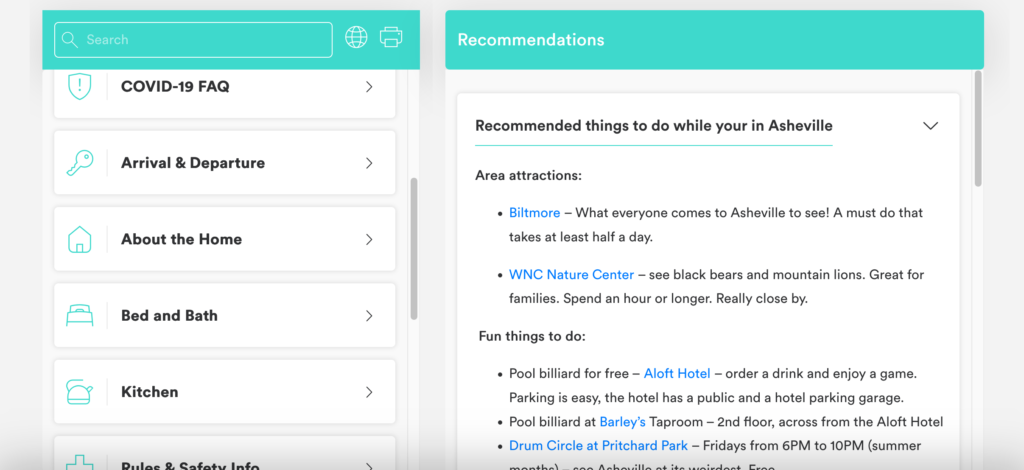Click 'Recommended things to do while your in Asheville' title
The height and width of the screenshot is (470, 1024).
pos(654,125)
